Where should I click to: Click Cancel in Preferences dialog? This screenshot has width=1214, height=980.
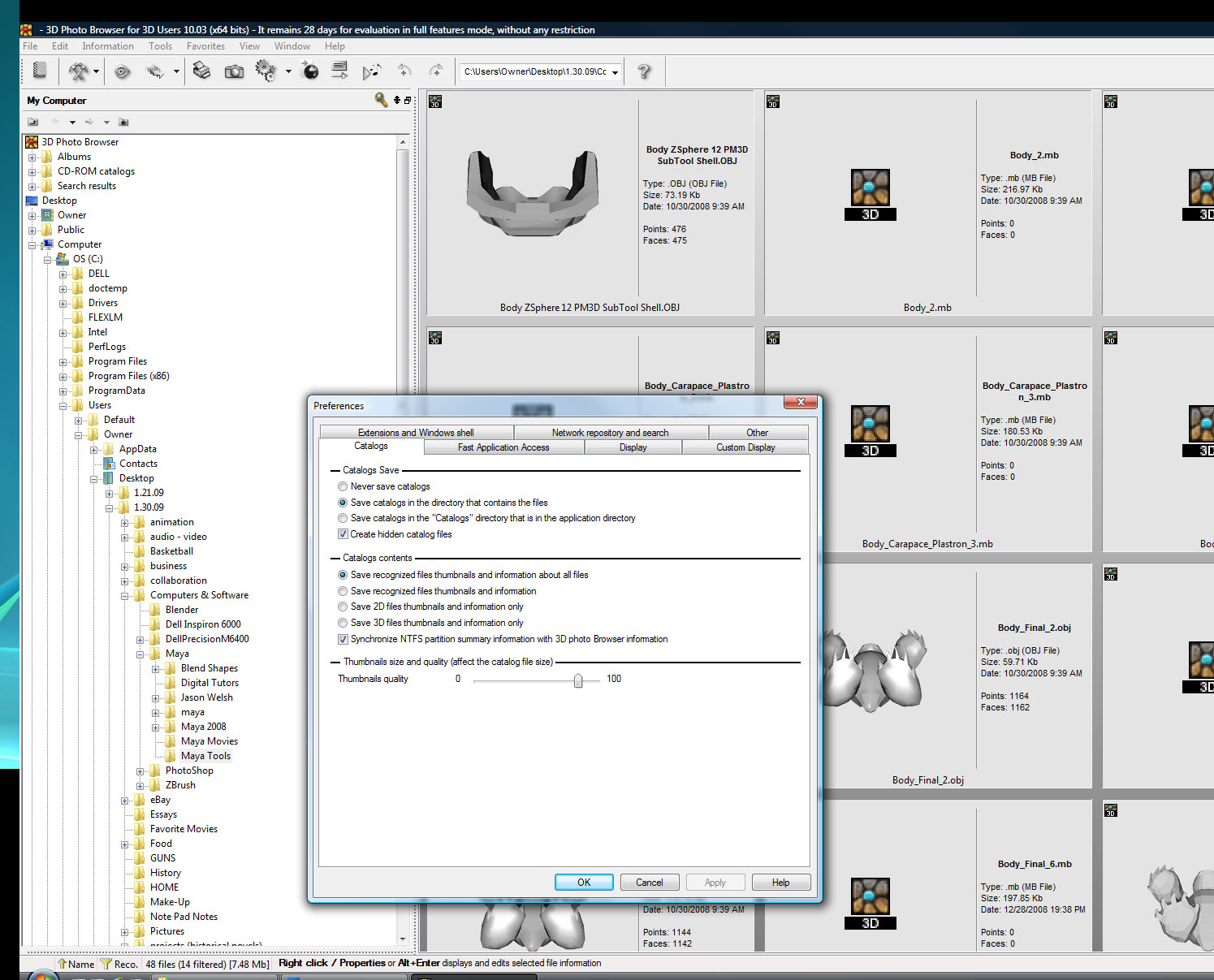coord(650,883)
